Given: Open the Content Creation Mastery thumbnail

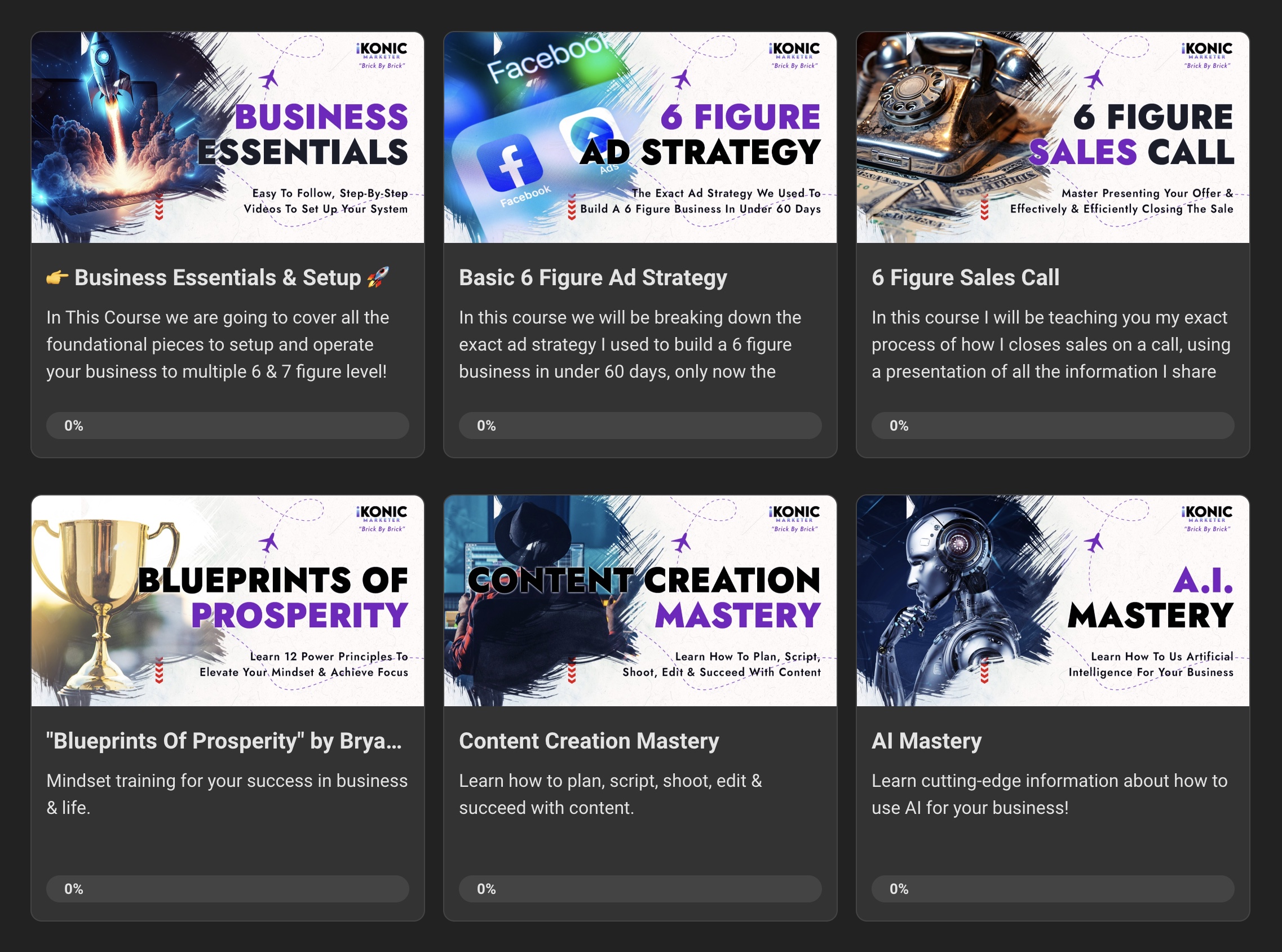Looking at the screenshot, I should click(640, 600).
